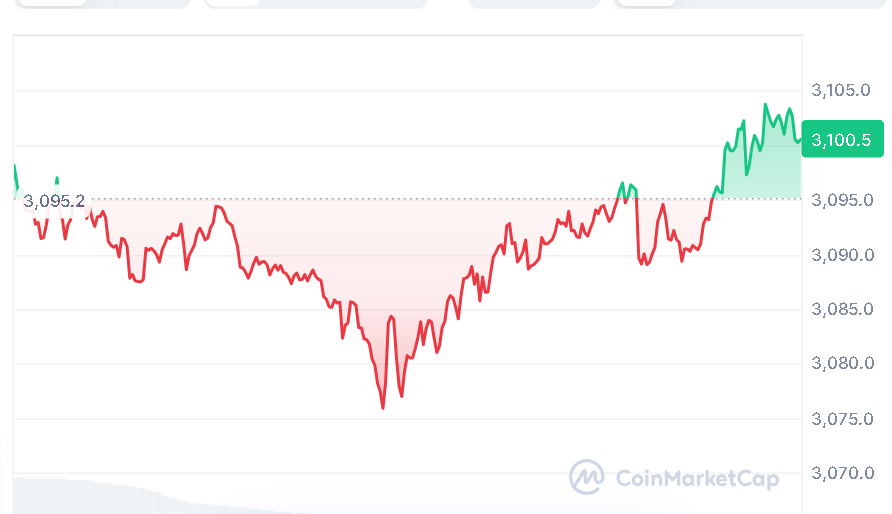The width and height of the screenshot is (892, 514).
Task: Click the 3,090.0 y-axis label
Action: (x=842, y=255)
